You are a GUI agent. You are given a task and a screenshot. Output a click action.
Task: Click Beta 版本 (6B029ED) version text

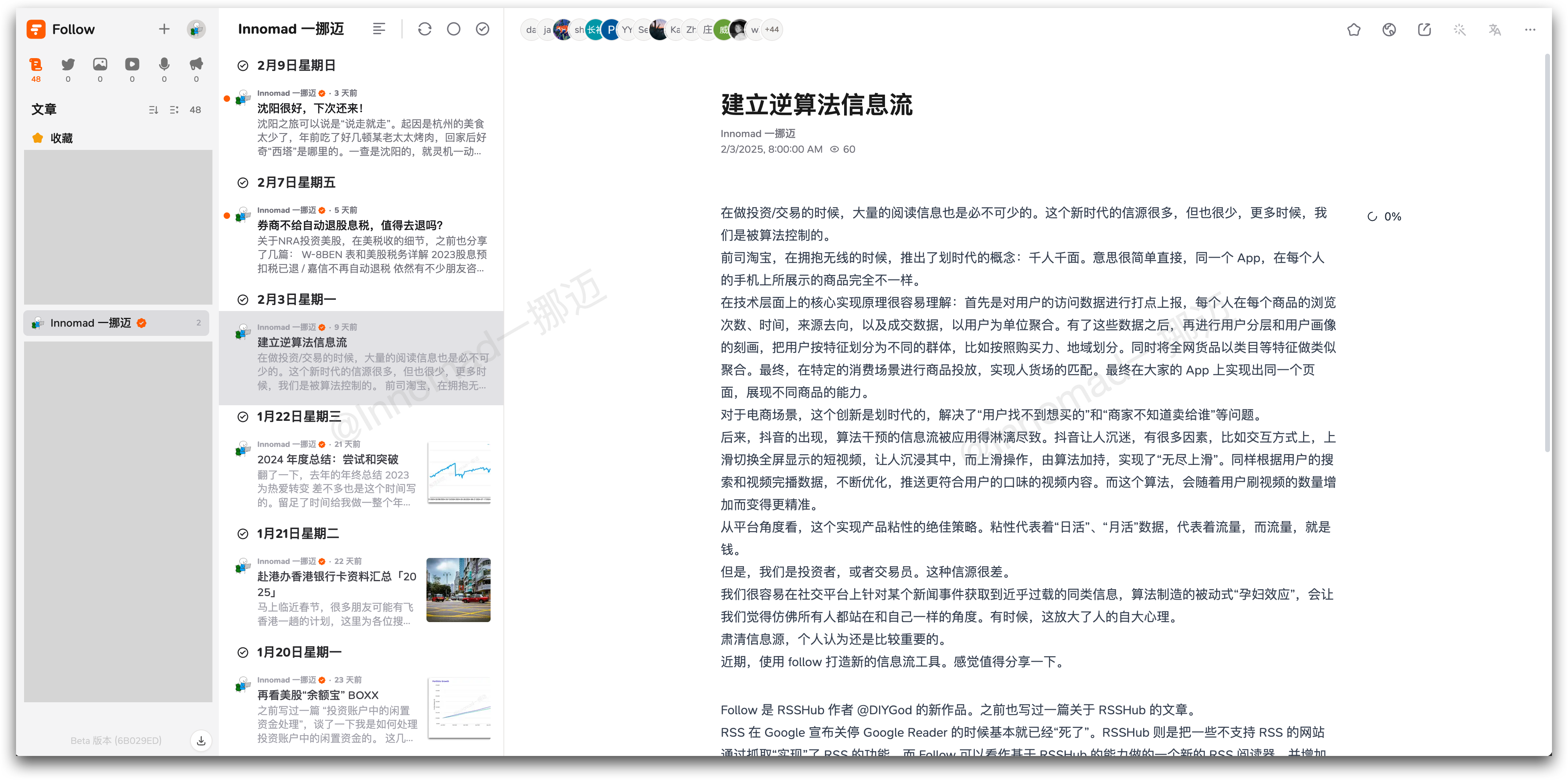tap(116, 740)
